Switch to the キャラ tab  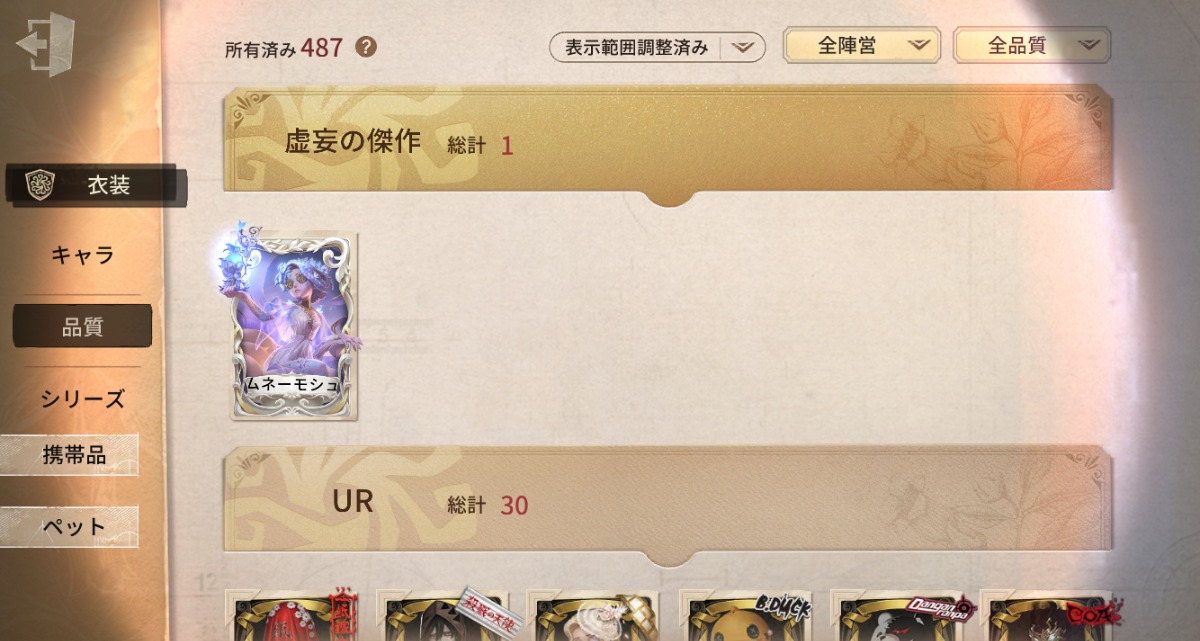point(83,255)
